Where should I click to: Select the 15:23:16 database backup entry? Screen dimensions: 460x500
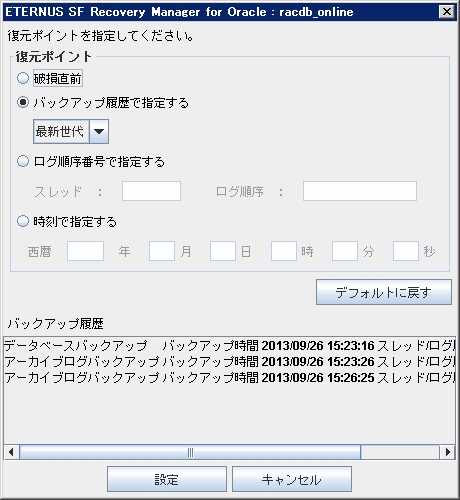pos(229,346)
